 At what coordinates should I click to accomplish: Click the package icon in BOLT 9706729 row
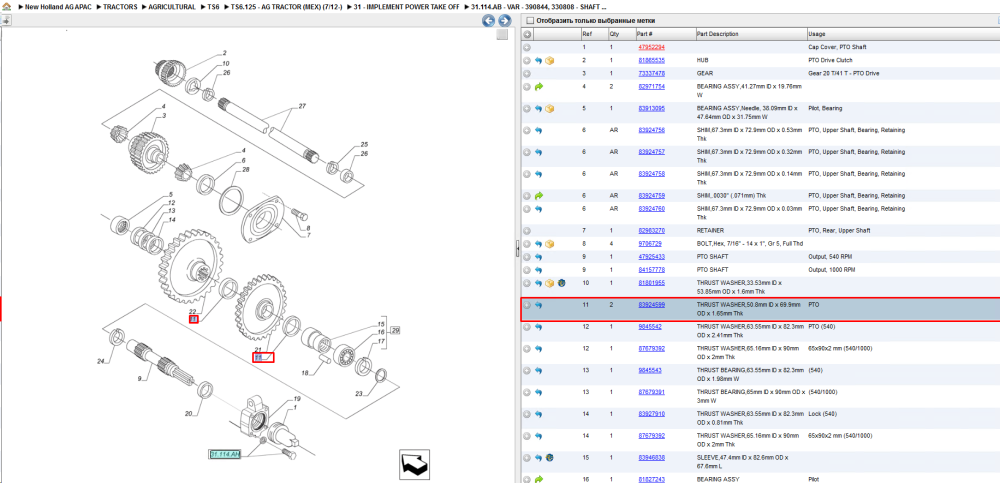[x=550, y=244]
